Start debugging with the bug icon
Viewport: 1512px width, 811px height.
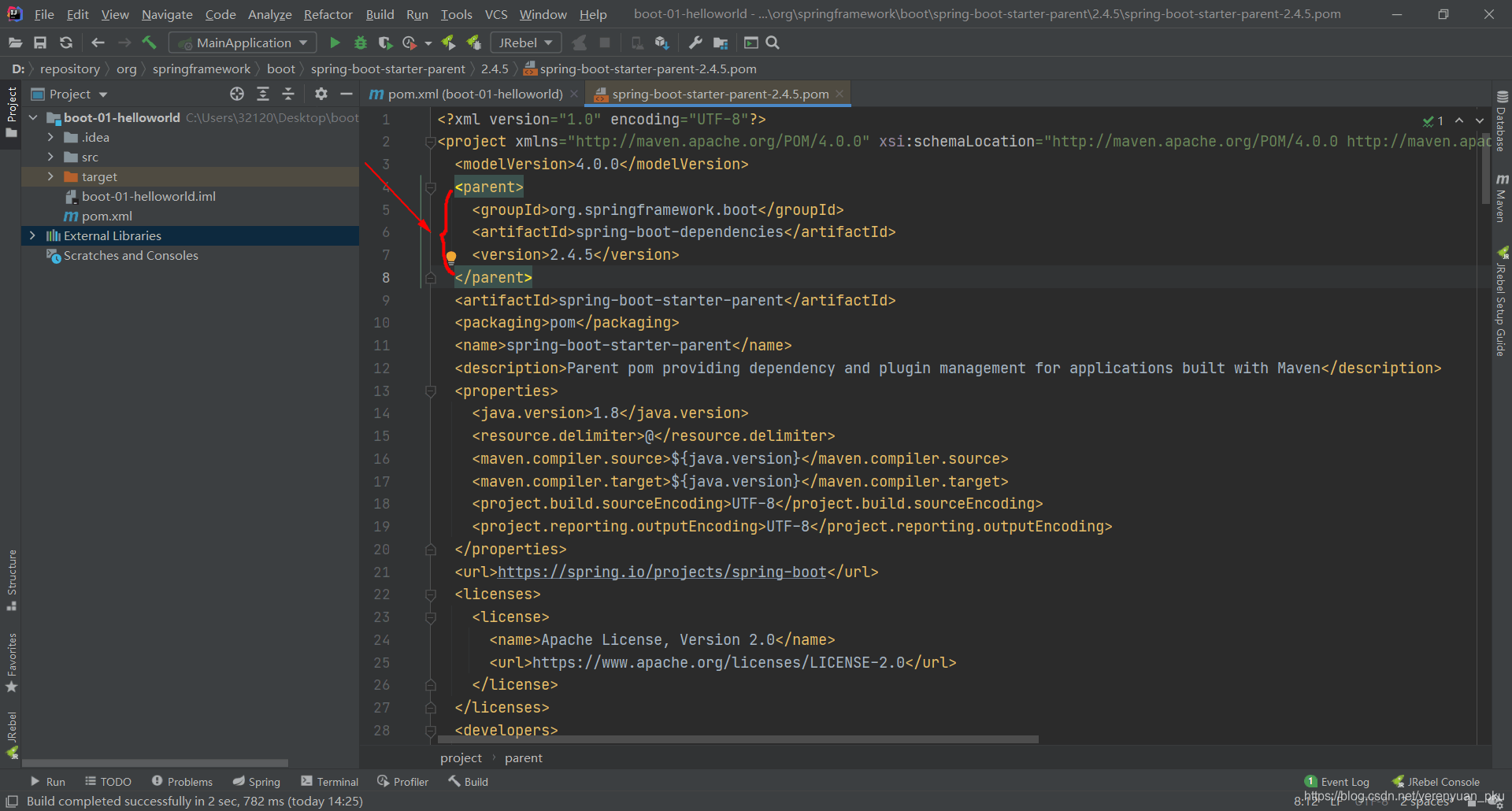(x=361, y=43)
